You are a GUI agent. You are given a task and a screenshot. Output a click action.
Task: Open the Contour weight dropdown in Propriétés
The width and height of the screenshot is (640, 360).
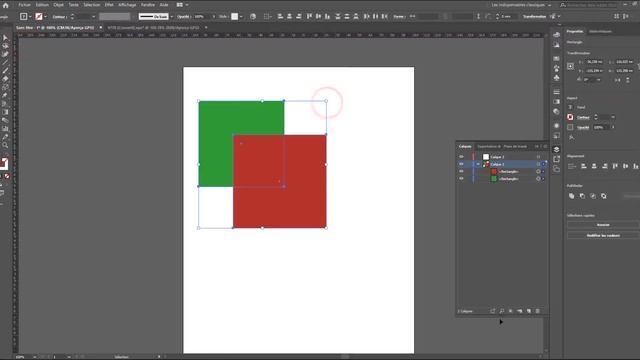613,117
